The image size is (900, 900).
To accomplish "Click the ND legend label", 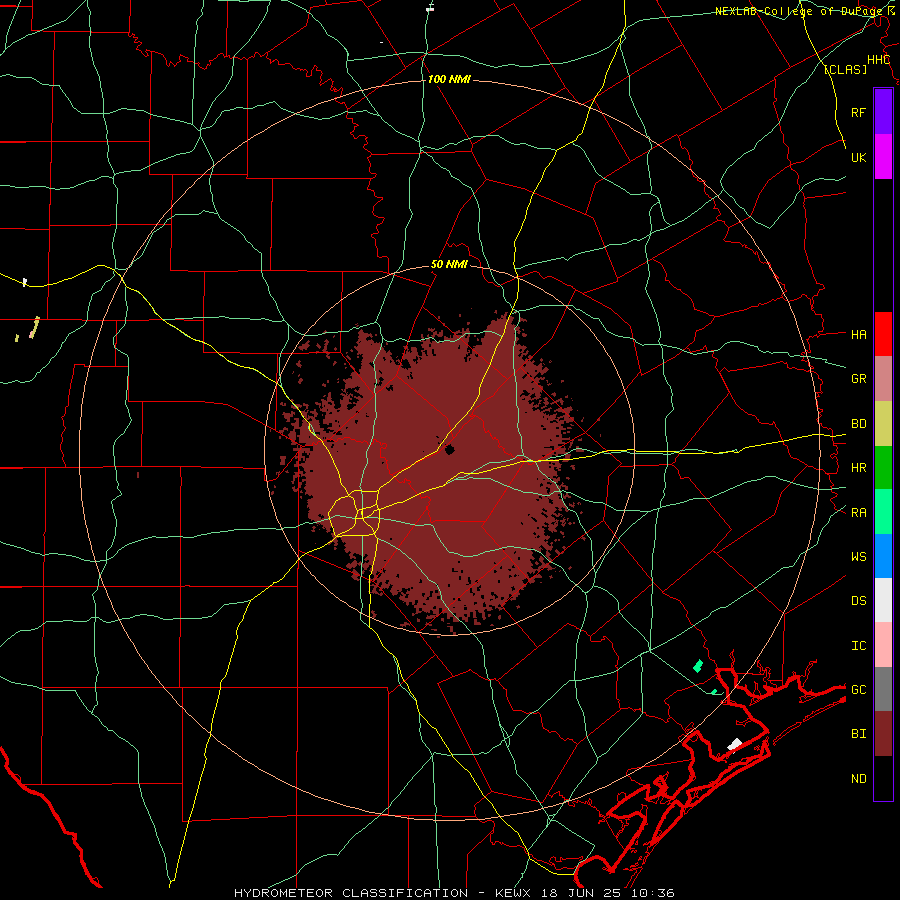I will click(858, 778).
